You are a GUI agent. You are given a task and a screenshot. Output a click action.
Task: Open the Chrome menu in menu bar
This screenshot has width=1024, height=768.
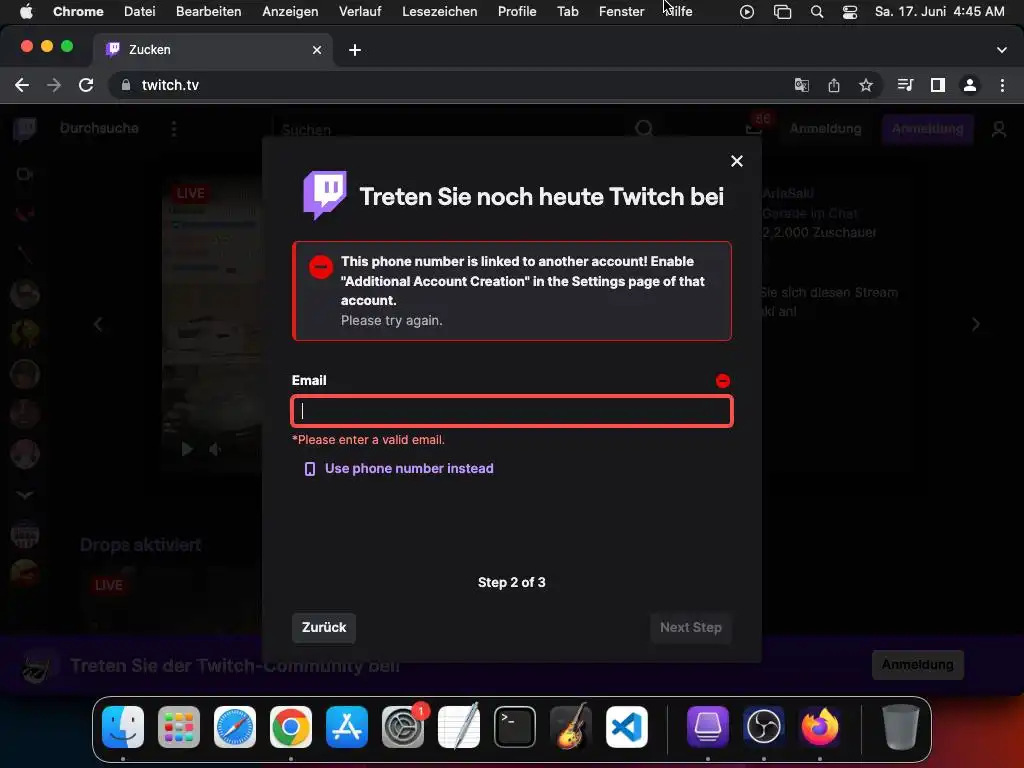(78, 11)
